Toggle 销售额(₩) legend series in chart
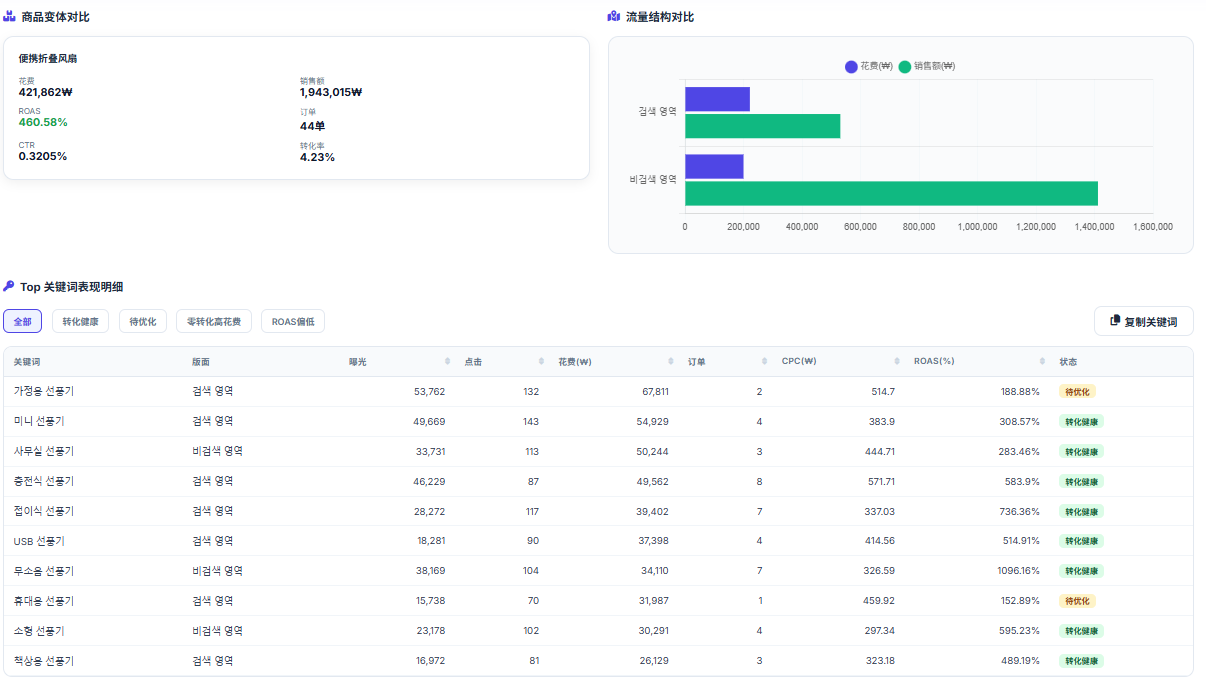The width and height of the screenshot is (1206, 690). pos(927,66)
